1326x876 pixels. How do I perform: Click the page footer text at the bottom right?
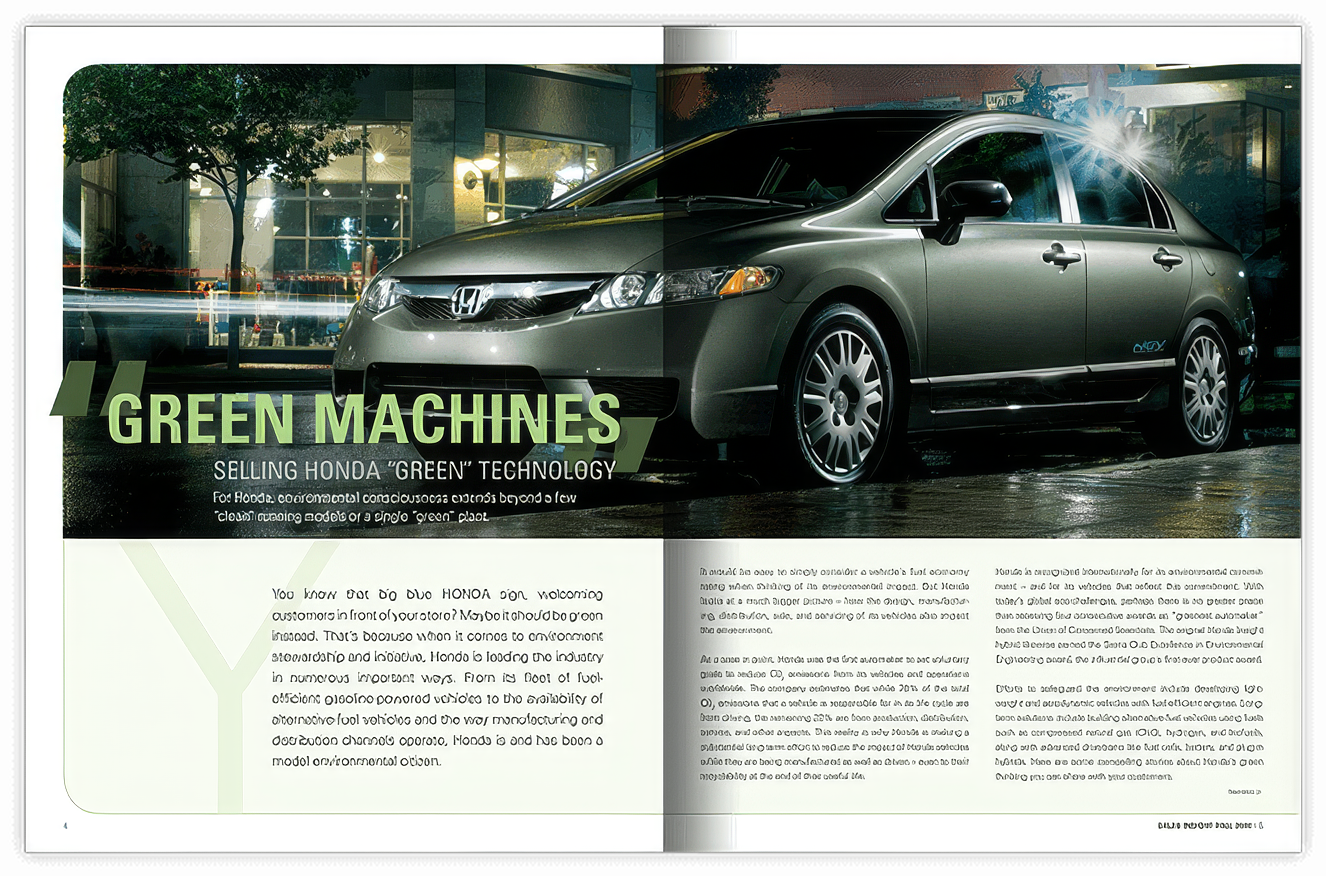pos(1210,826)
